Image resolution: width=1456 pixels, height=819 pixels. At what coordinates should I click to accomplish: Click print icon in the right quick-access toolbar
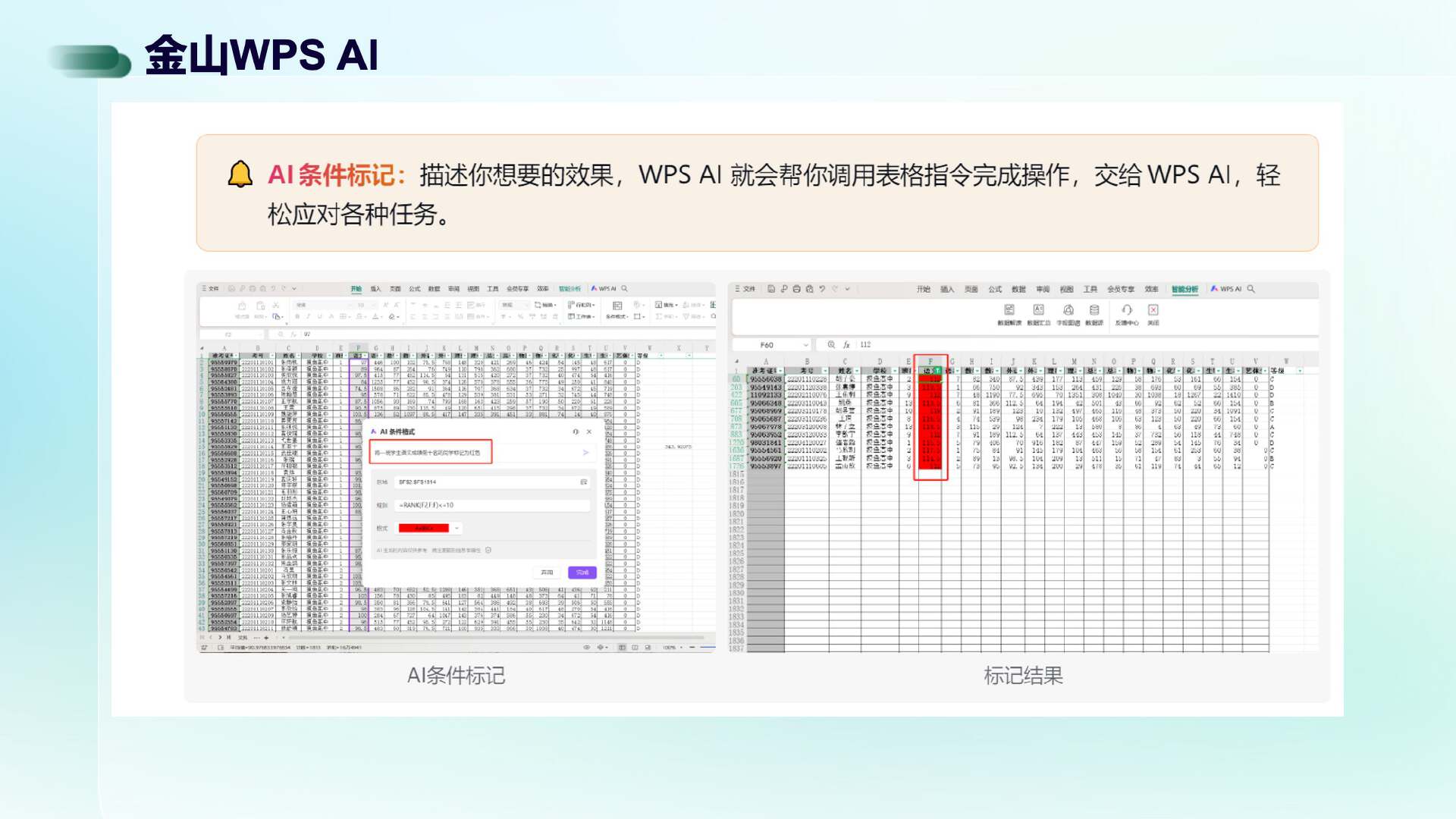click(x=797, y=289)
